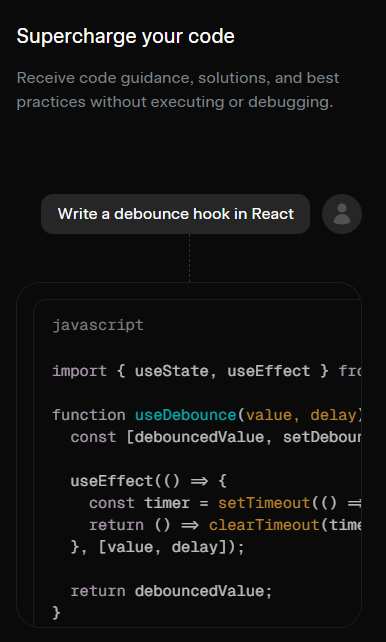Click the 'useEffect(() ⇒ {' line
This screenshot has width=386, height=642.
(x=149, y=481)
